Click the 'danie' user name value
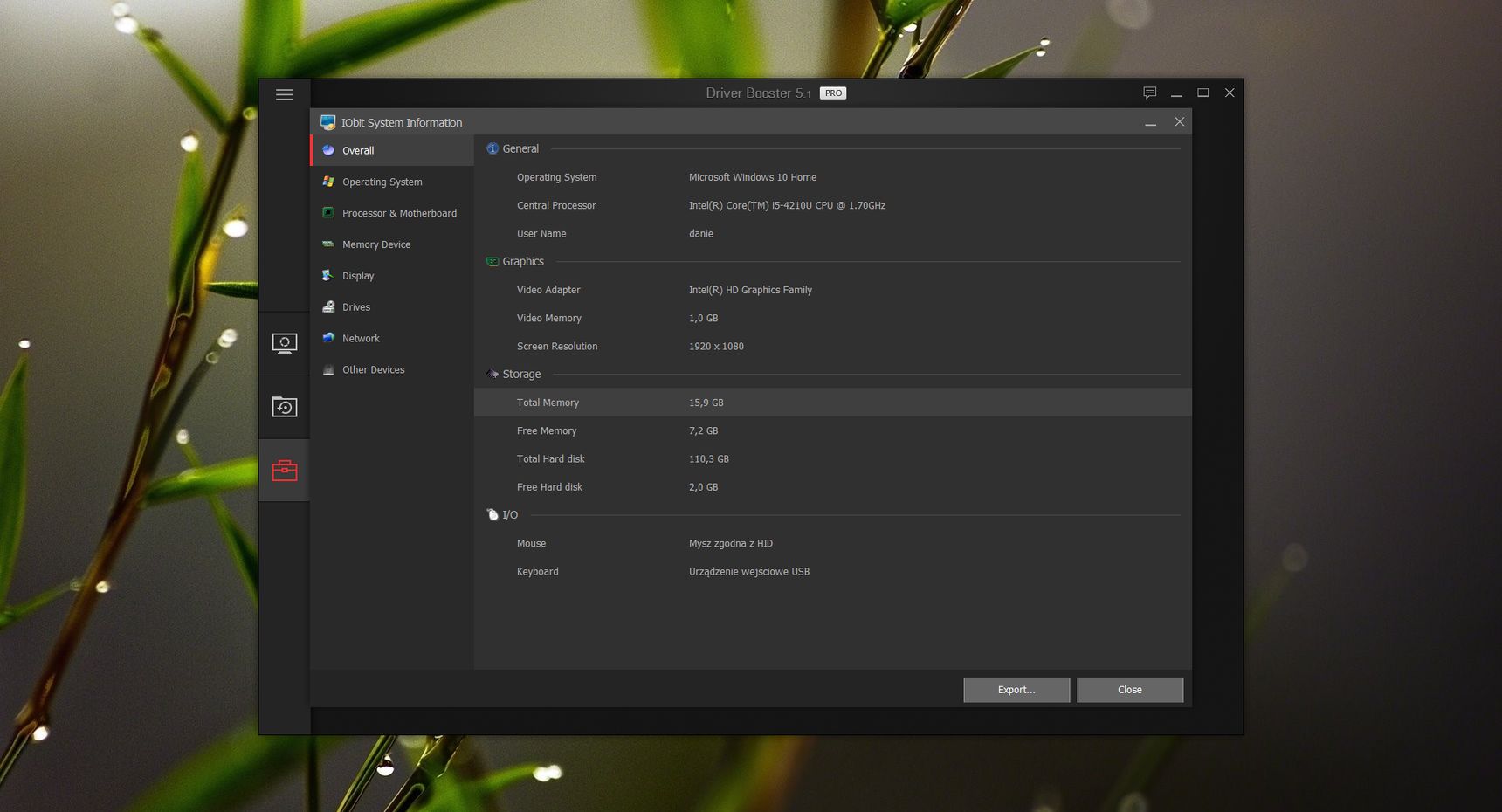The height and width of the screenshot is (812, 1502). (x=701, y=233)
